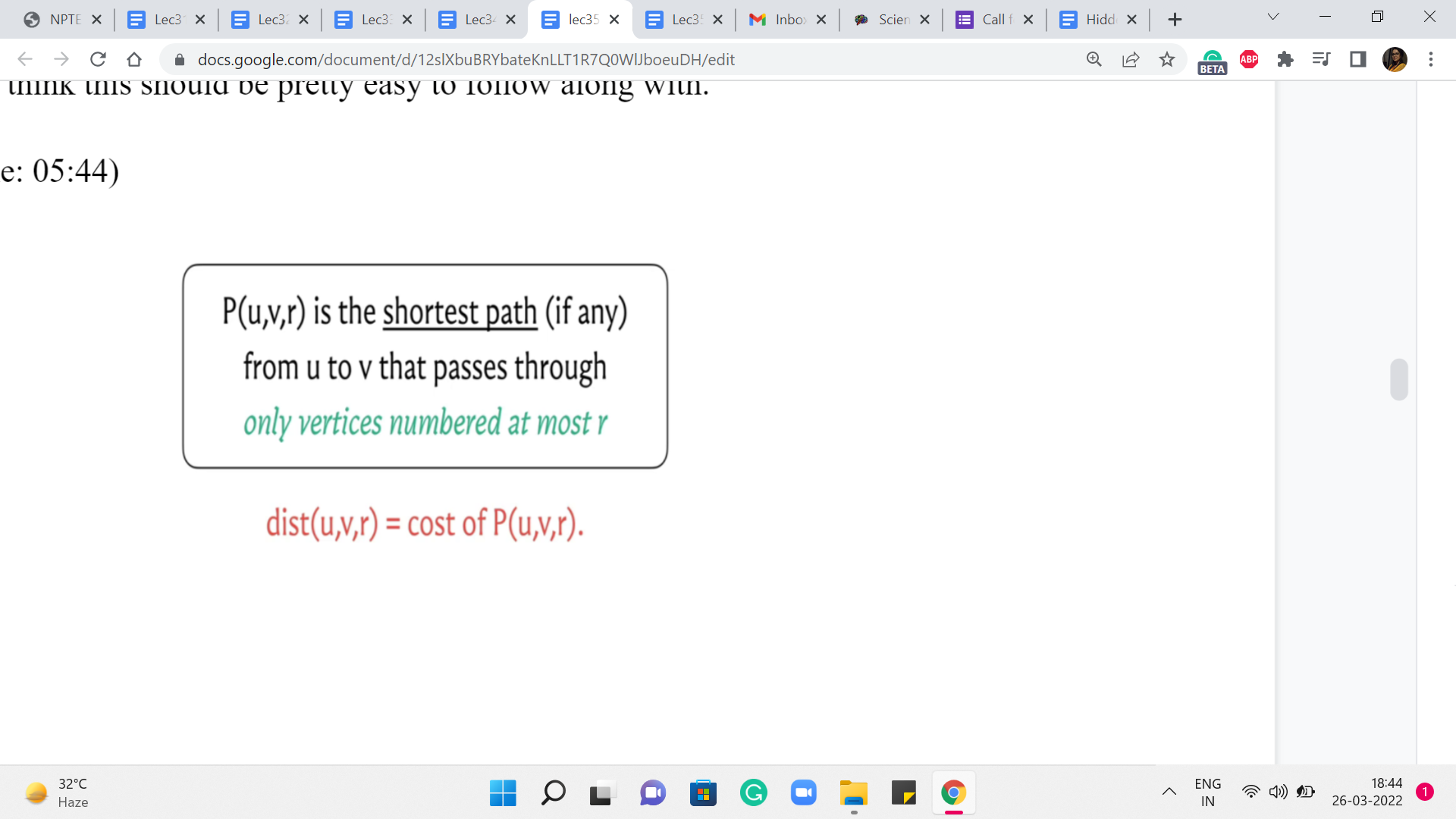Show hidden system tray icons chevron
This screenshot has height=819, width=1456.
[1169, 792]
